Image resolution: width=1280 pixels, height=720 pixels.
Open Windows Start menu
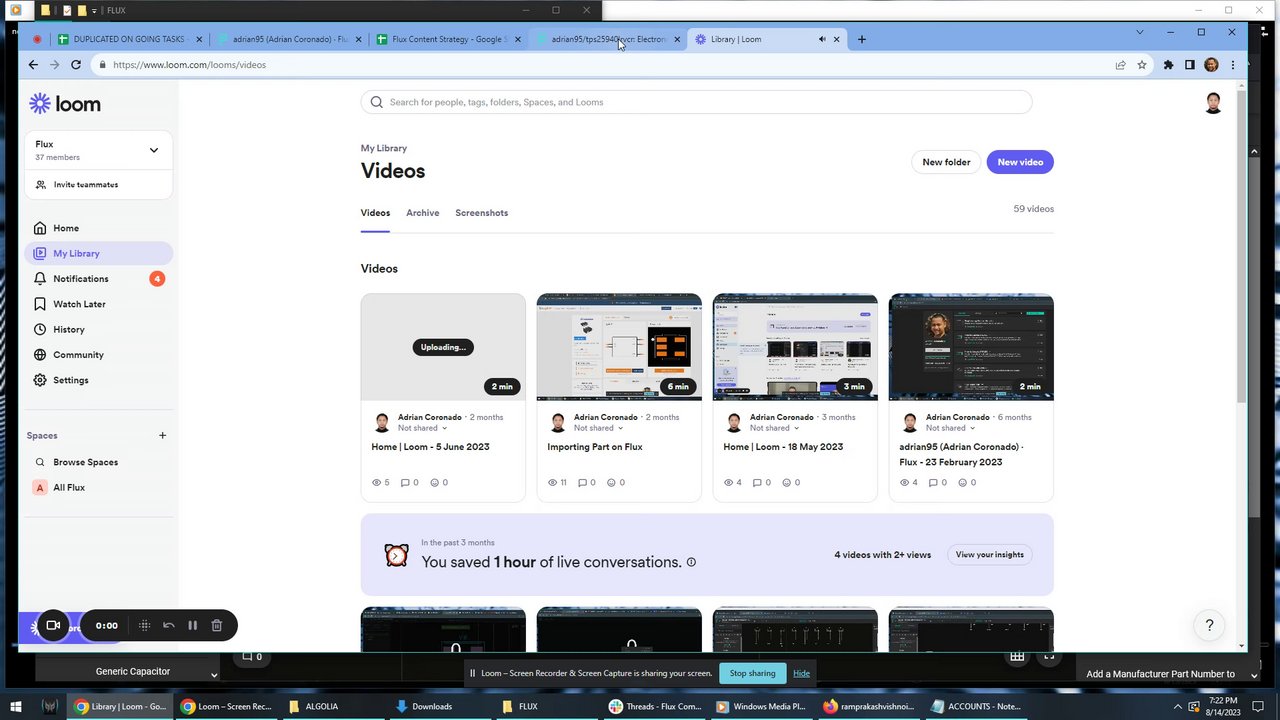click(17, 706)
